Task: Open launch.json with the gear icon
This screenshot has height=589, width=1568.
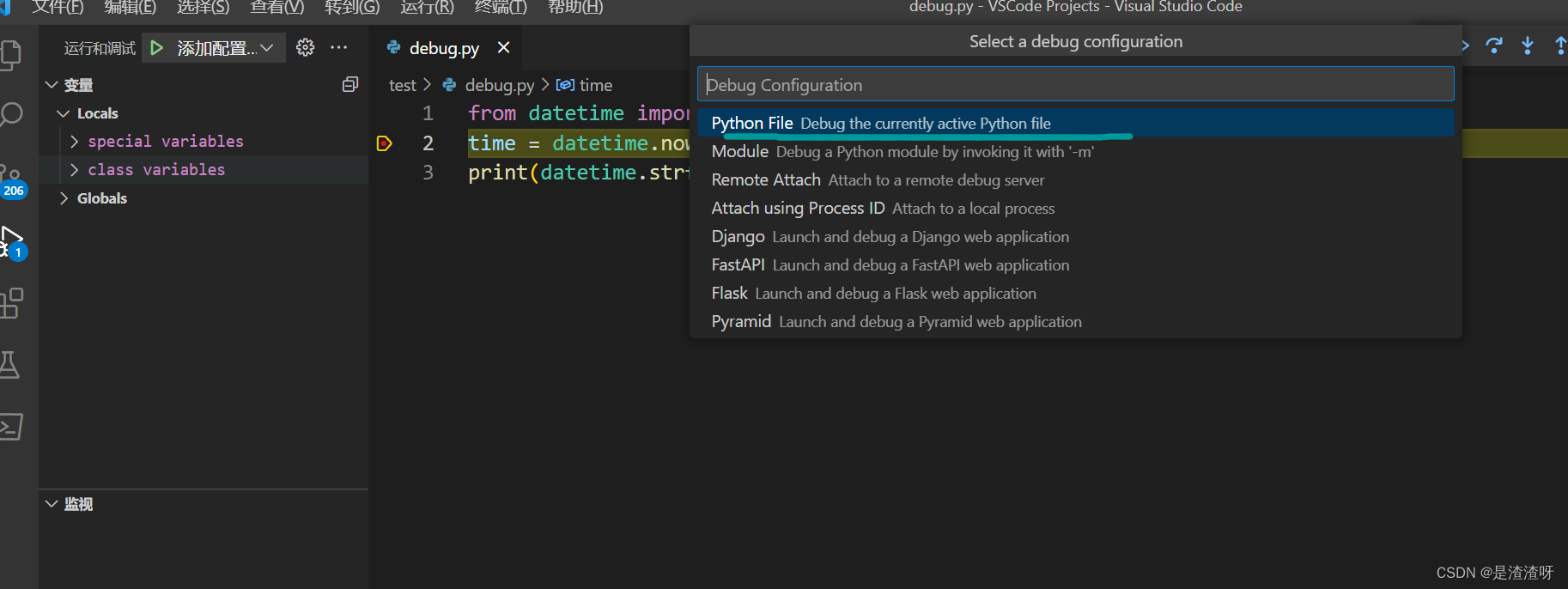Action: click(x=305, y=47)
